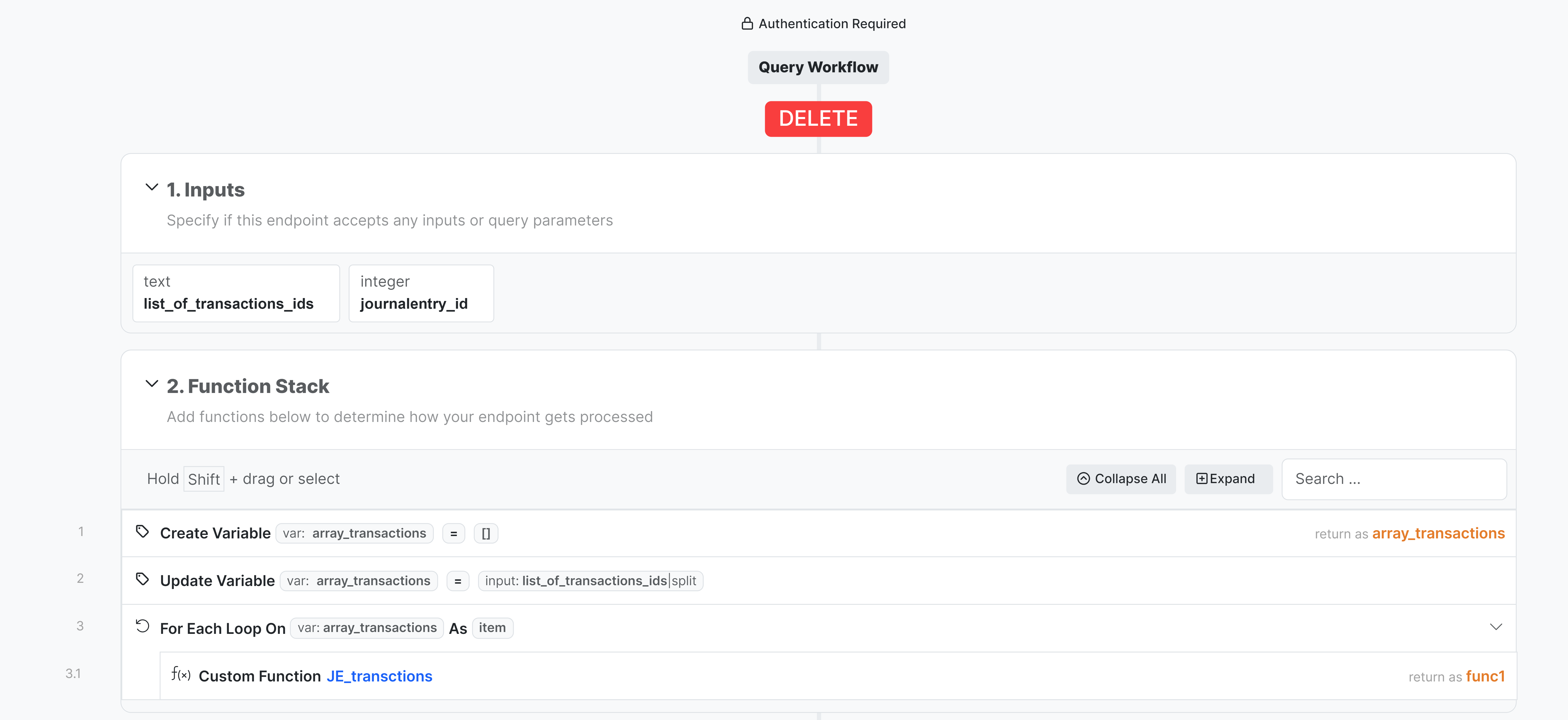Screen dimensions: 1568x720
Task: Select step number 1 in the gutter
Action: coord(80,531)
